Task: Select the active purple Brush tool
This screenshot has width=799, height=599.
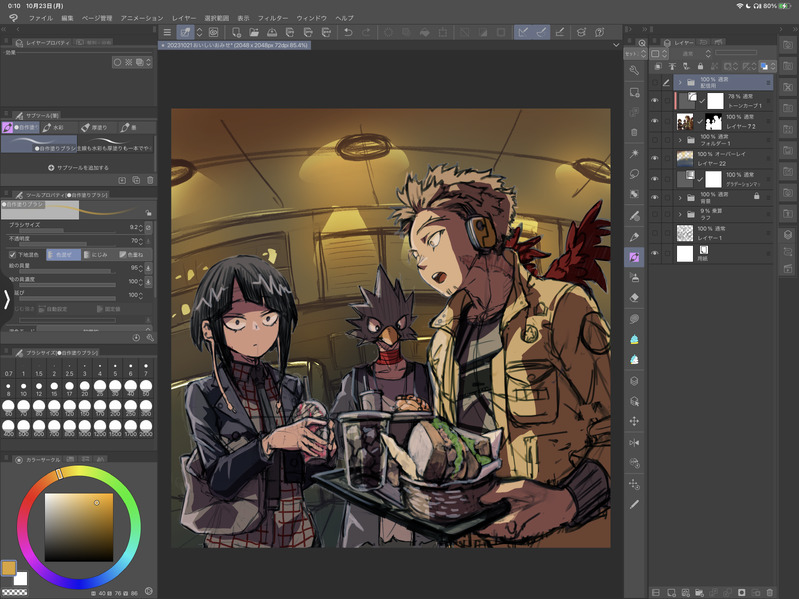Action: 634,257
